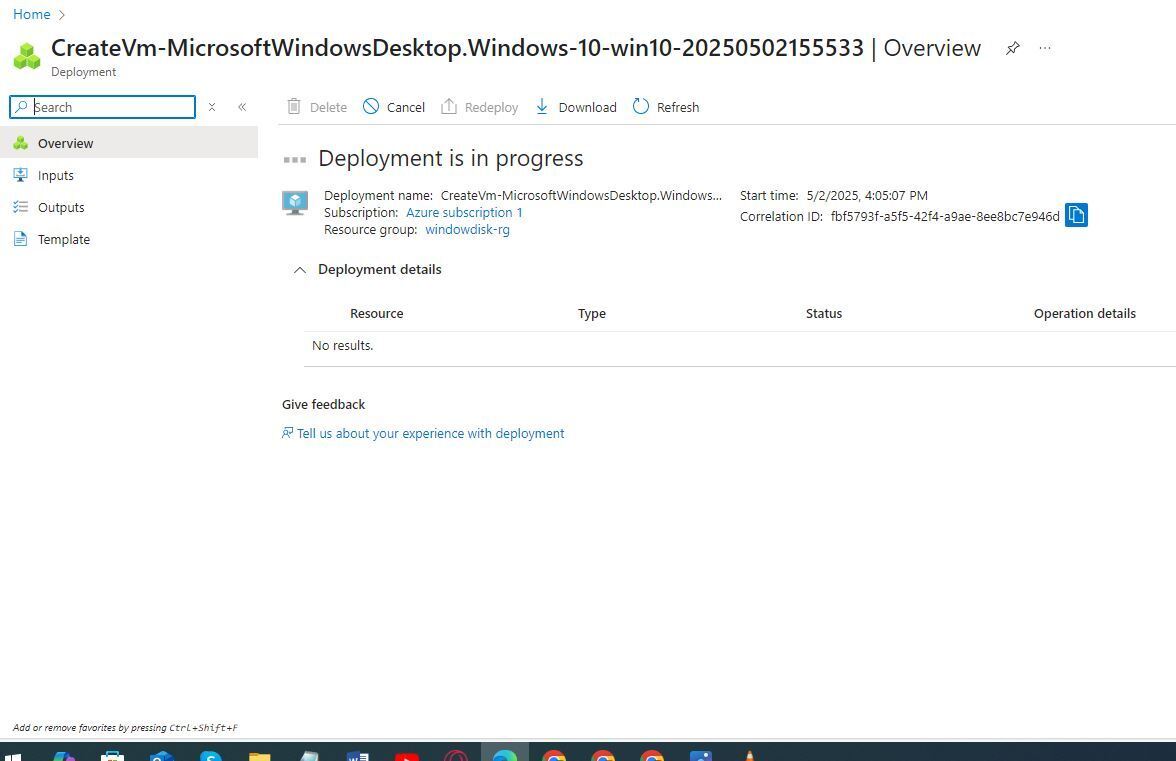Open the Template section
This screenshot has height=761, width=1176.
(129, 239)
